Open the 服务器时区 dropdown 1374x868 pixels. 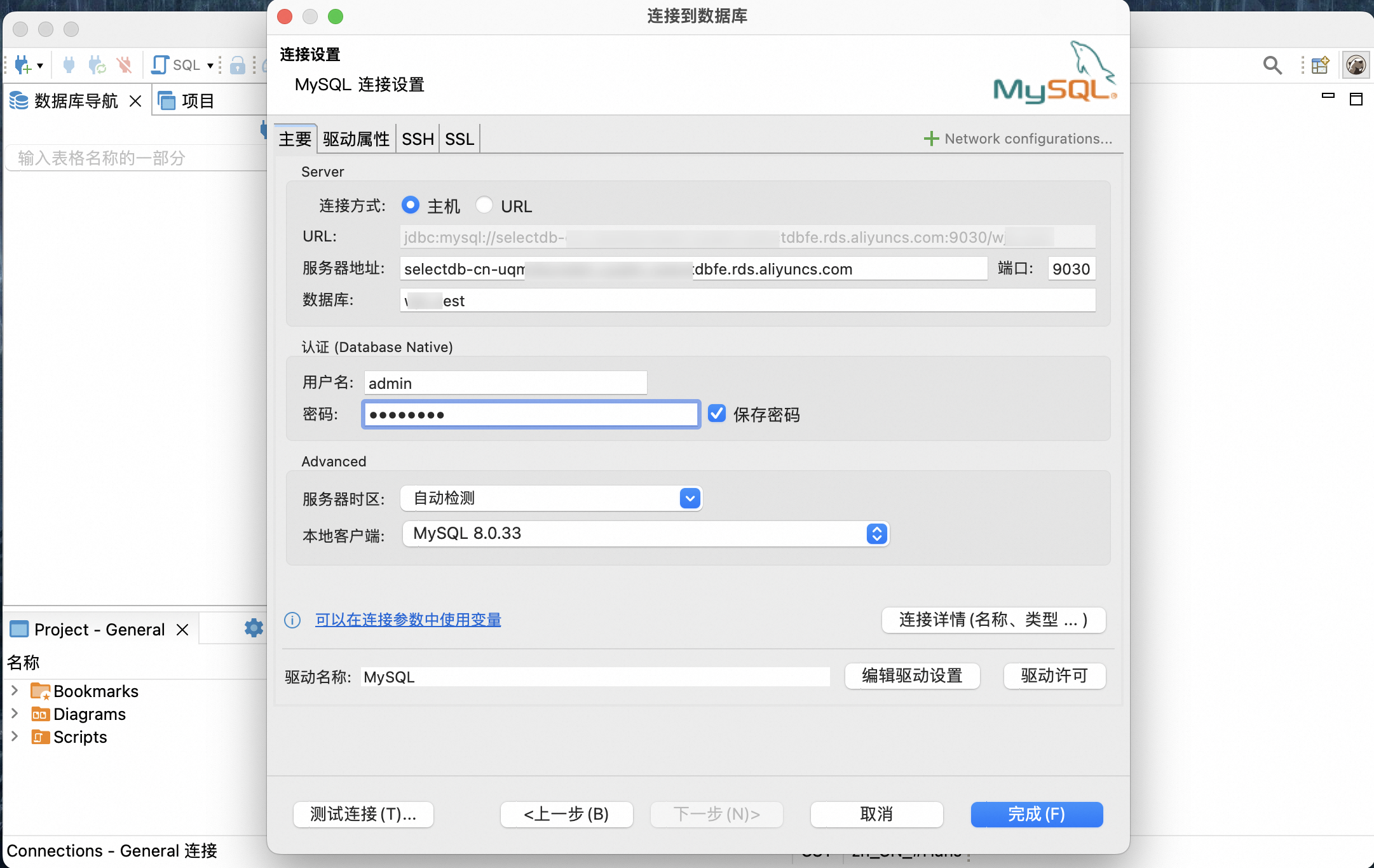coord(690,498)
